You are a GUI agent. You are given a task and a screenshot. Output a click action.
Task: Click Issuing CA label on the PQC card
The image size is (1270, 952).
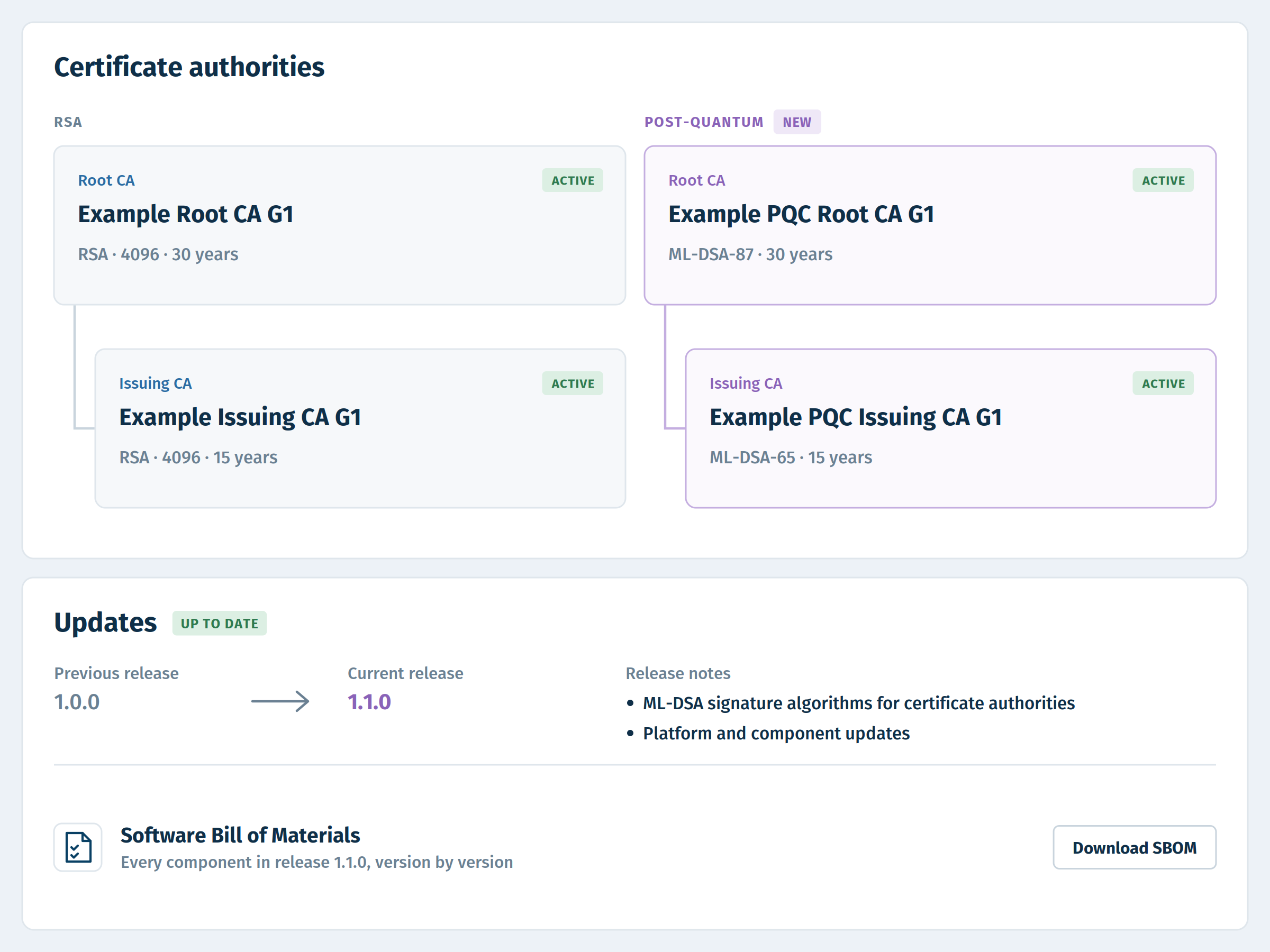pyautogui.click(x=745, y=383)
